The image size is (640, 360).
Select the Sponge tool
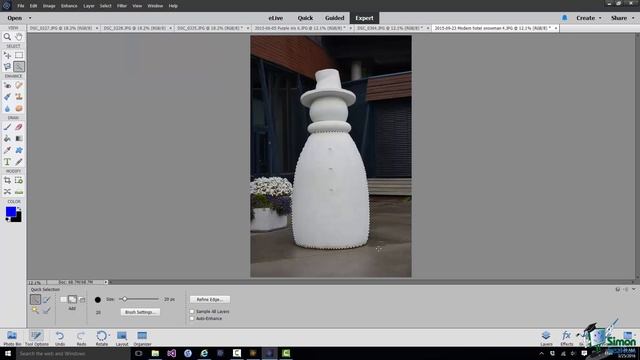click(x=19, y=108)
